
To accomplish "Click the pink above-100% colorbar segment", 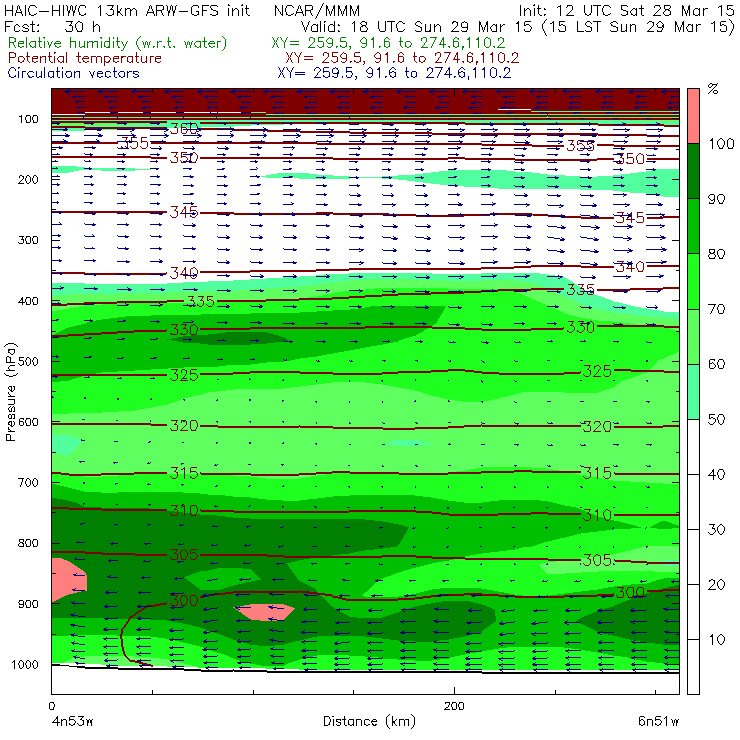I will (x=693, y=116).
